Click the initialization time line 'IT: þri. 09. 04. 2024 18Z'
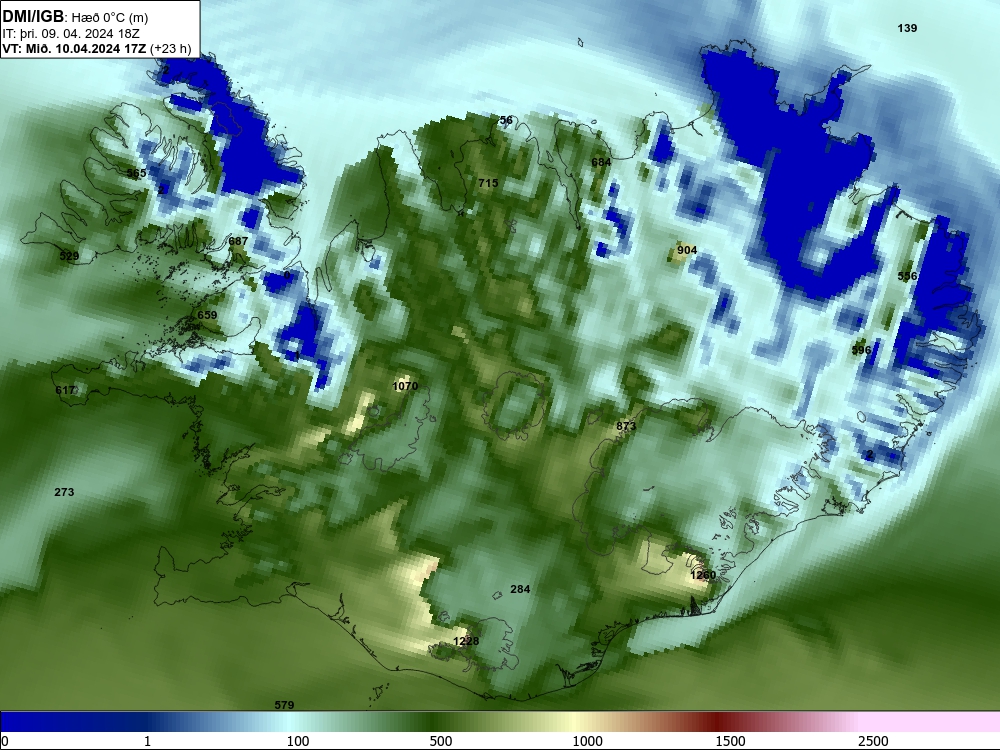 coord(71,33)
